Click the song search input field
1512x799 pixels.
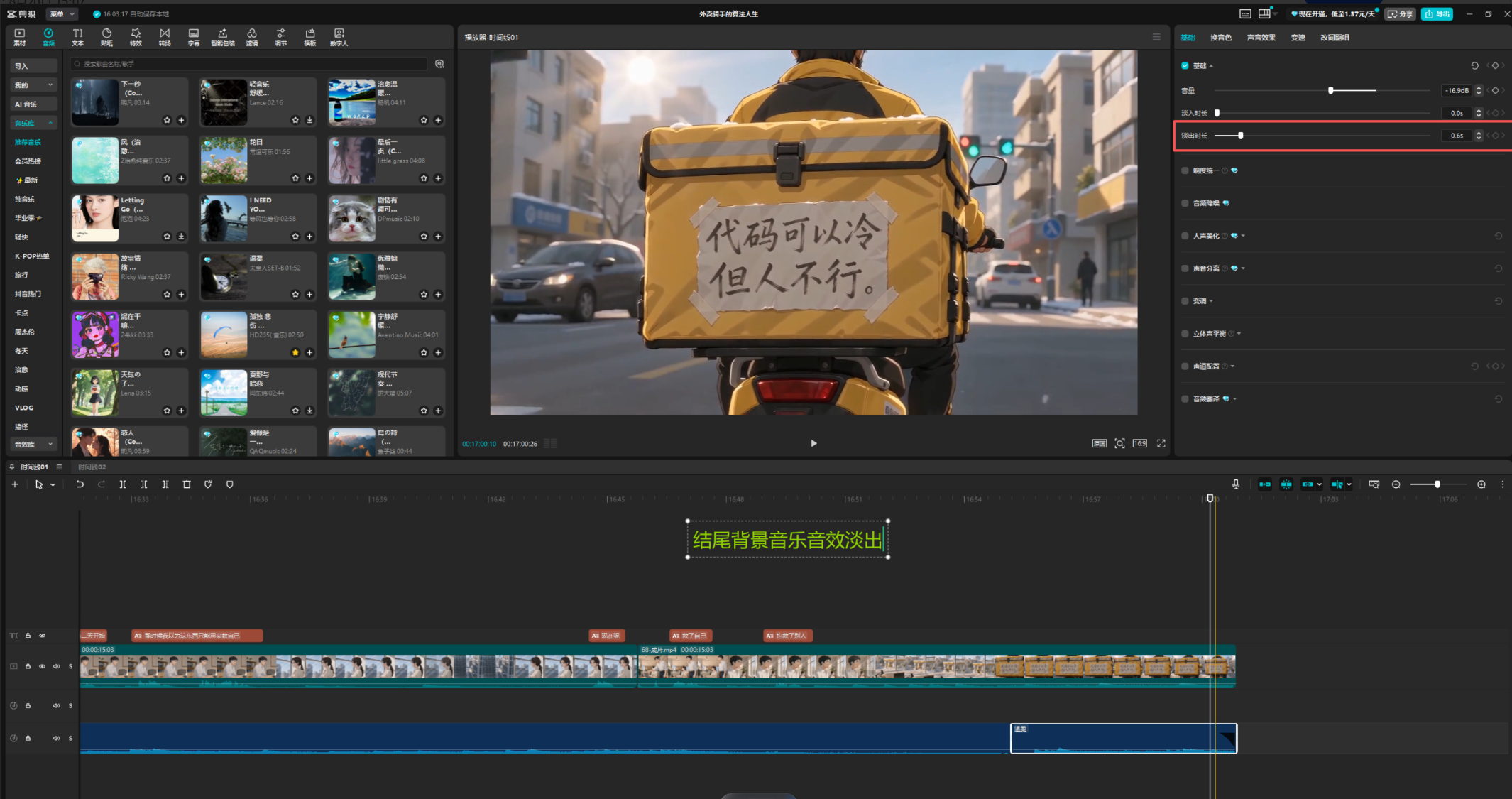point(249,64)
